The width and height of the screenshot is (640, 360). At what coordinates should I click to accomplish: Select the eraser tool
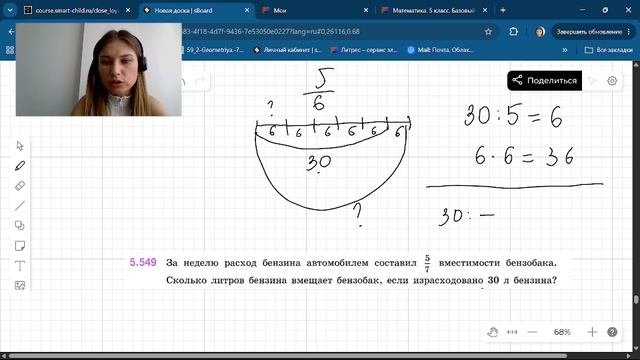(x=20, y=186)
